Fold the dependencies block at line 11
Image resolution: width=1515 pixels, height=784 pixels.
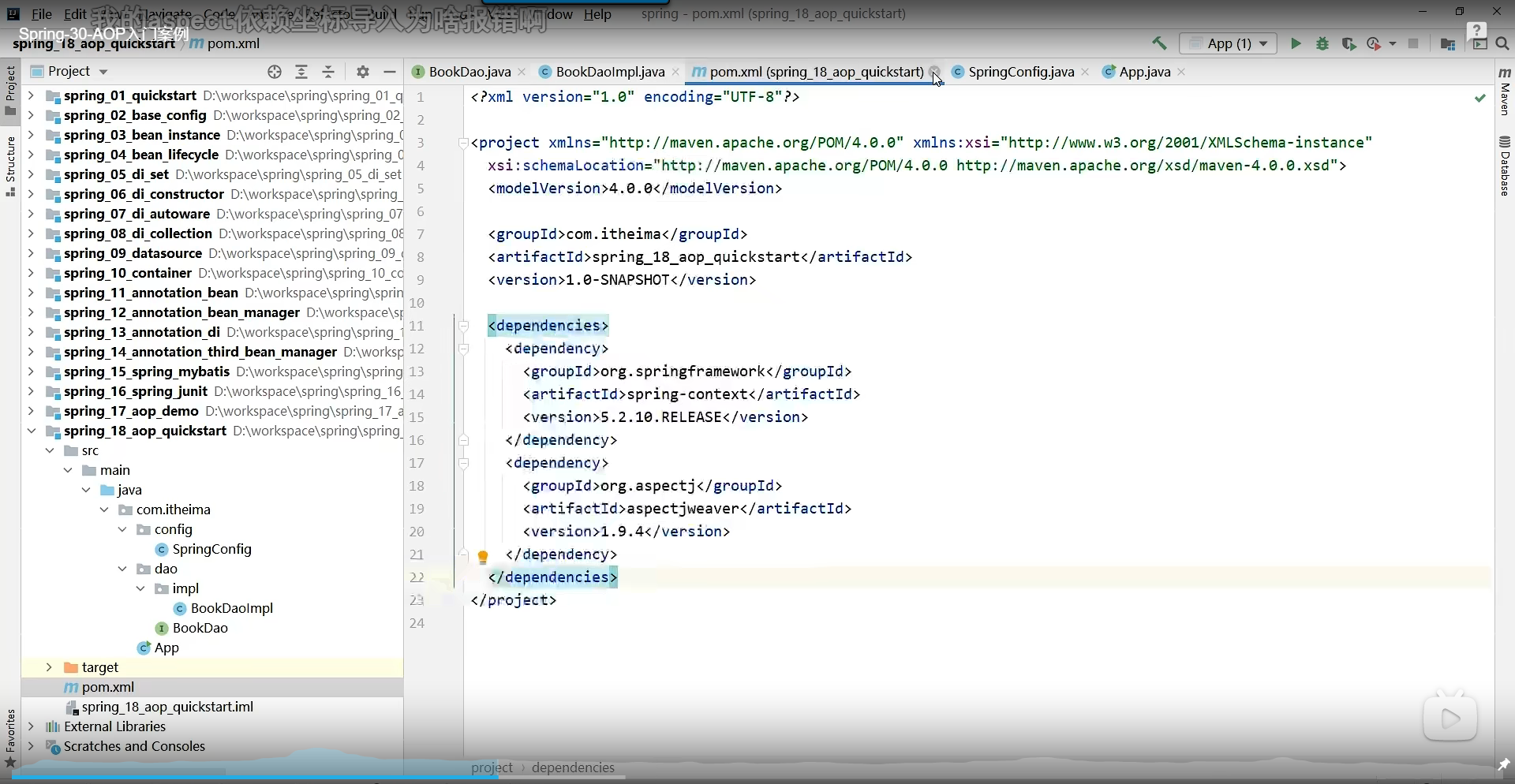464,326
